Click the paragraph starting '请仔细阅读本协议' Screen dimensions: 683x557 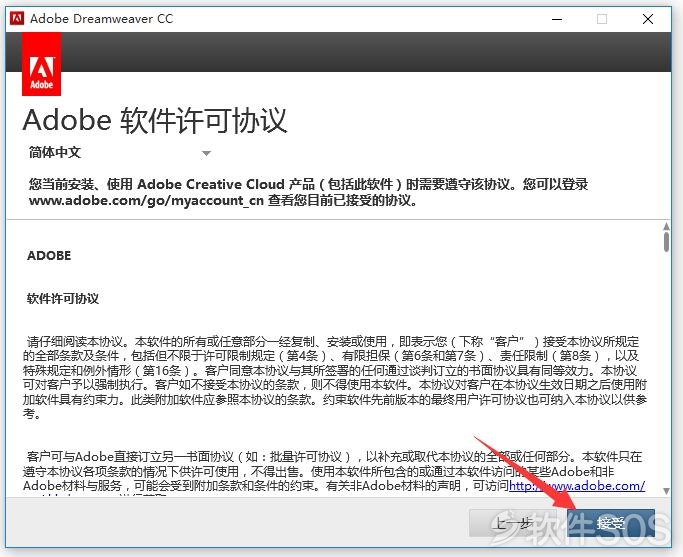[335, 377]
